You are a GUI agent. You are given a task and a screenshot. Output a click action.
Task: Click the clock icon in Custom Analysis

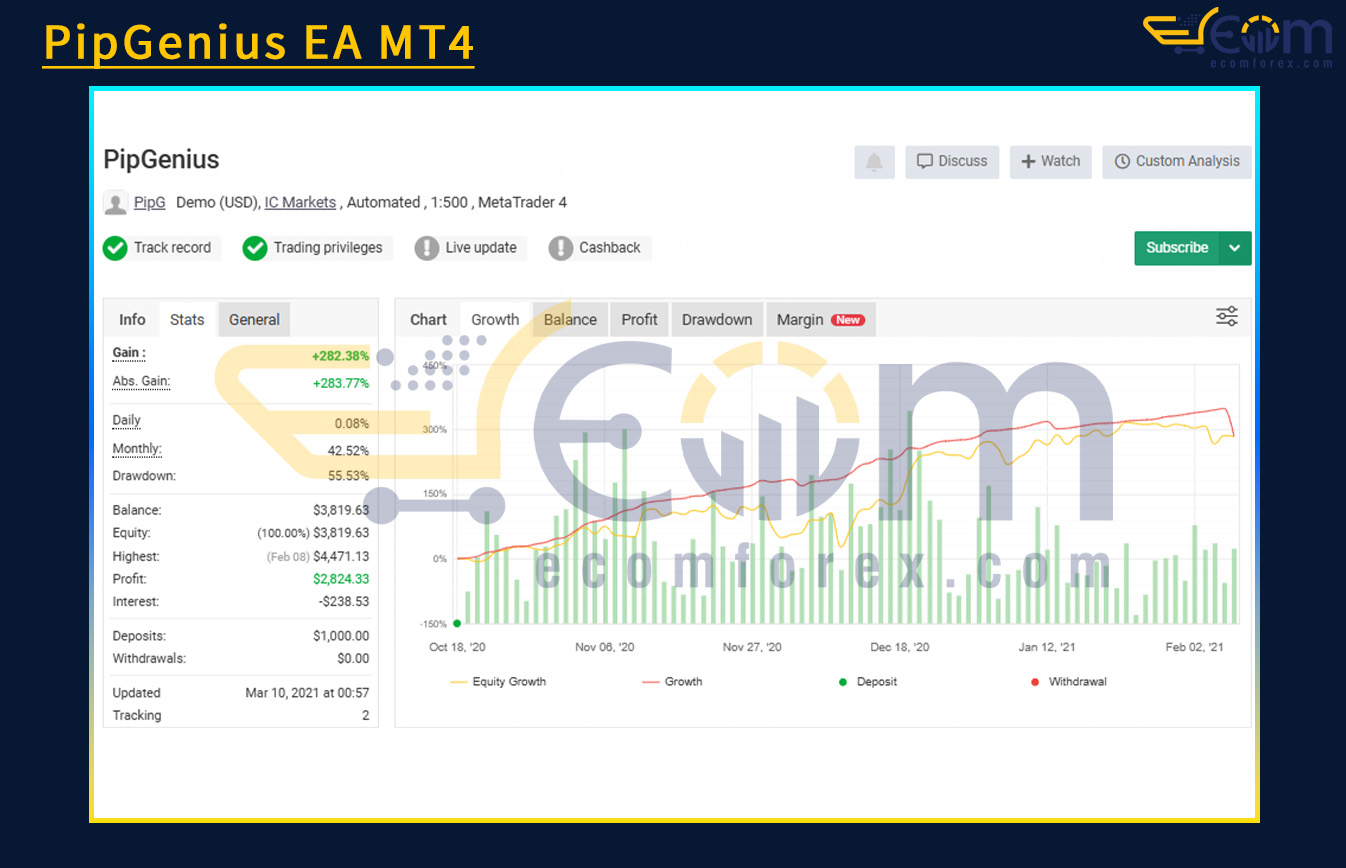(x=1122, y=162)
